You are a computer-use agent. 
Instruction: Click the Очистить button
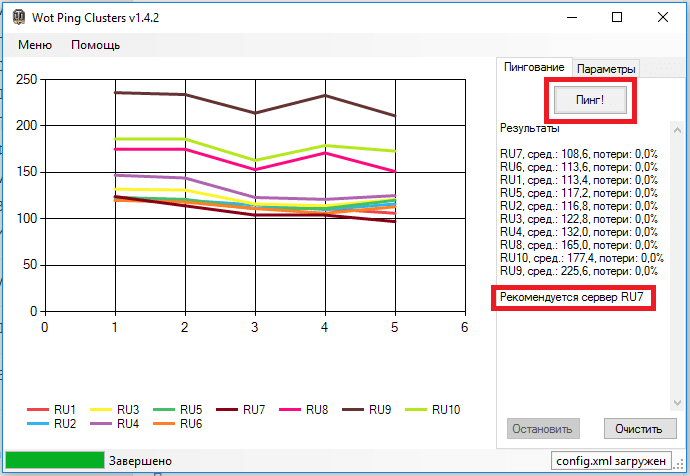tap(640, 428)
